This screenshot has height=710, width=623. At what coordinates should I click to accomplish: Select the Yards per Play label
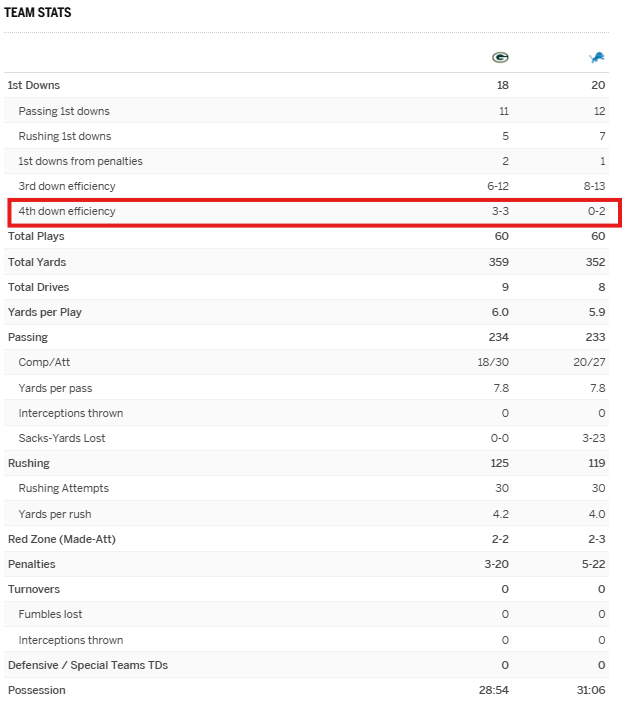click(45, 312)
